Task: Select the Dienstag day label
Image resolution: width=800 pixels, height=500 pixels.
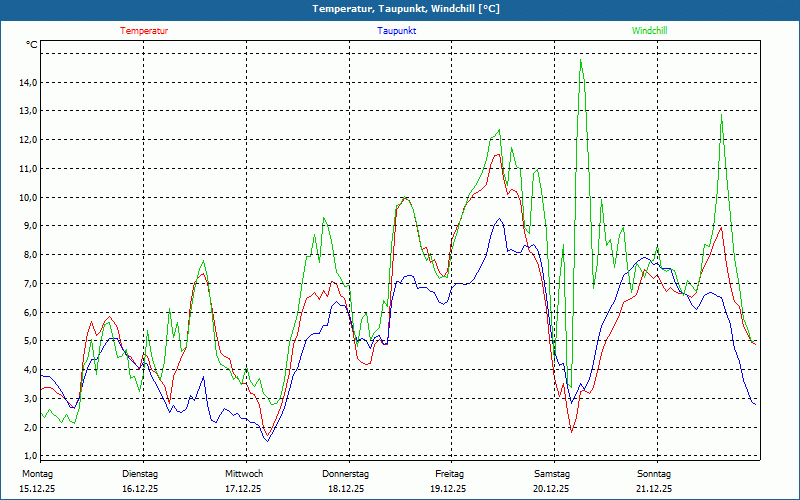Action: [x=140, y=474]
